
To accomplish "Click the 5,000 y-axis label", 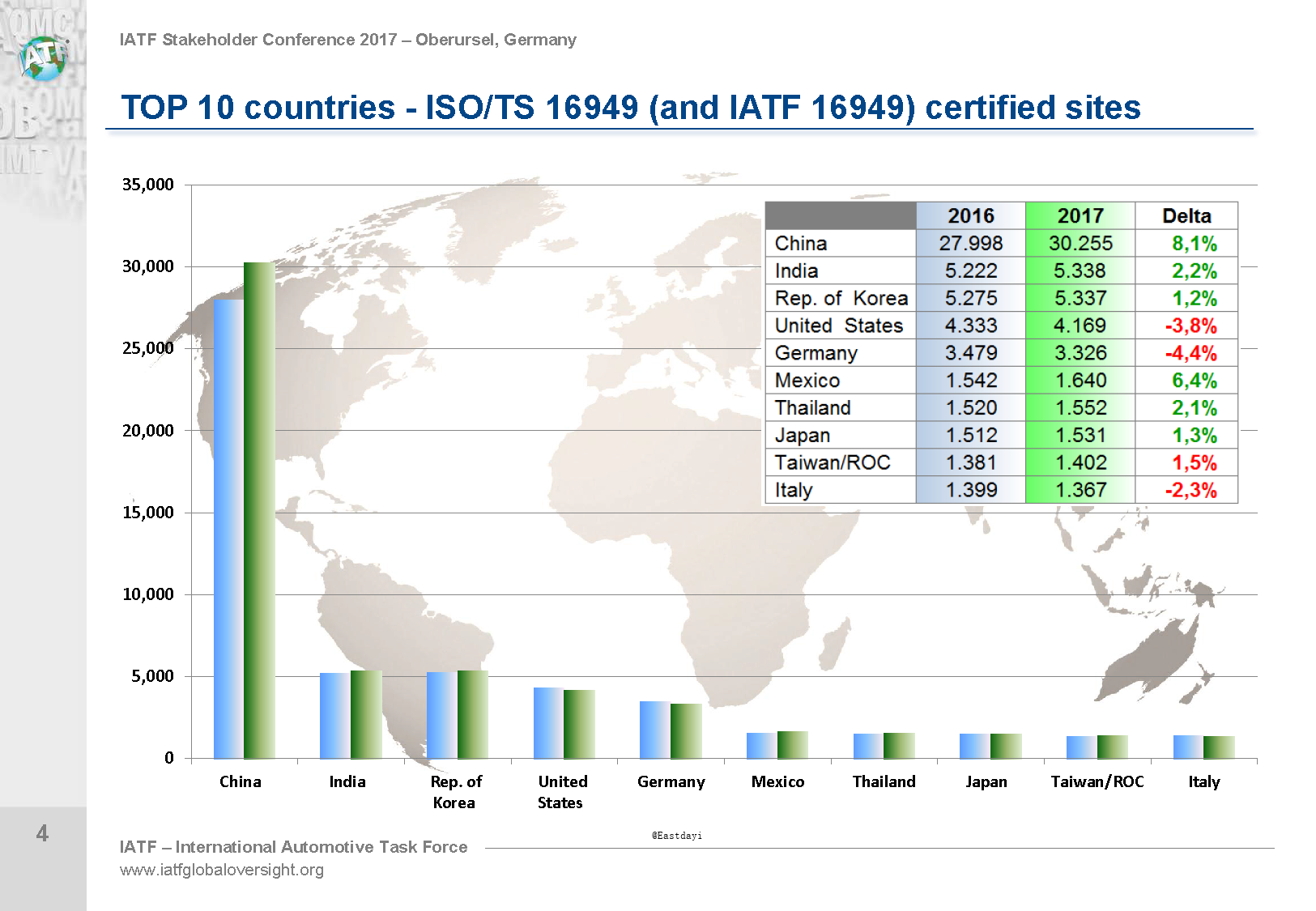I will point(152,676).
